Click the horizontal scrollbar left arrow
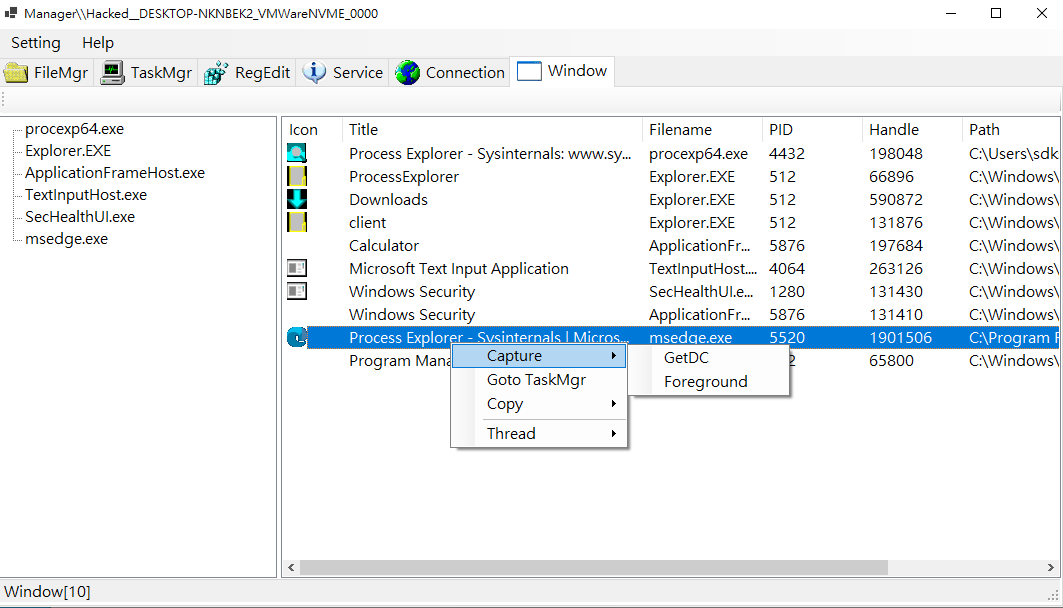Image resolution: width=1063 pixels, height=608 pixels. click(x=292, y=567)
